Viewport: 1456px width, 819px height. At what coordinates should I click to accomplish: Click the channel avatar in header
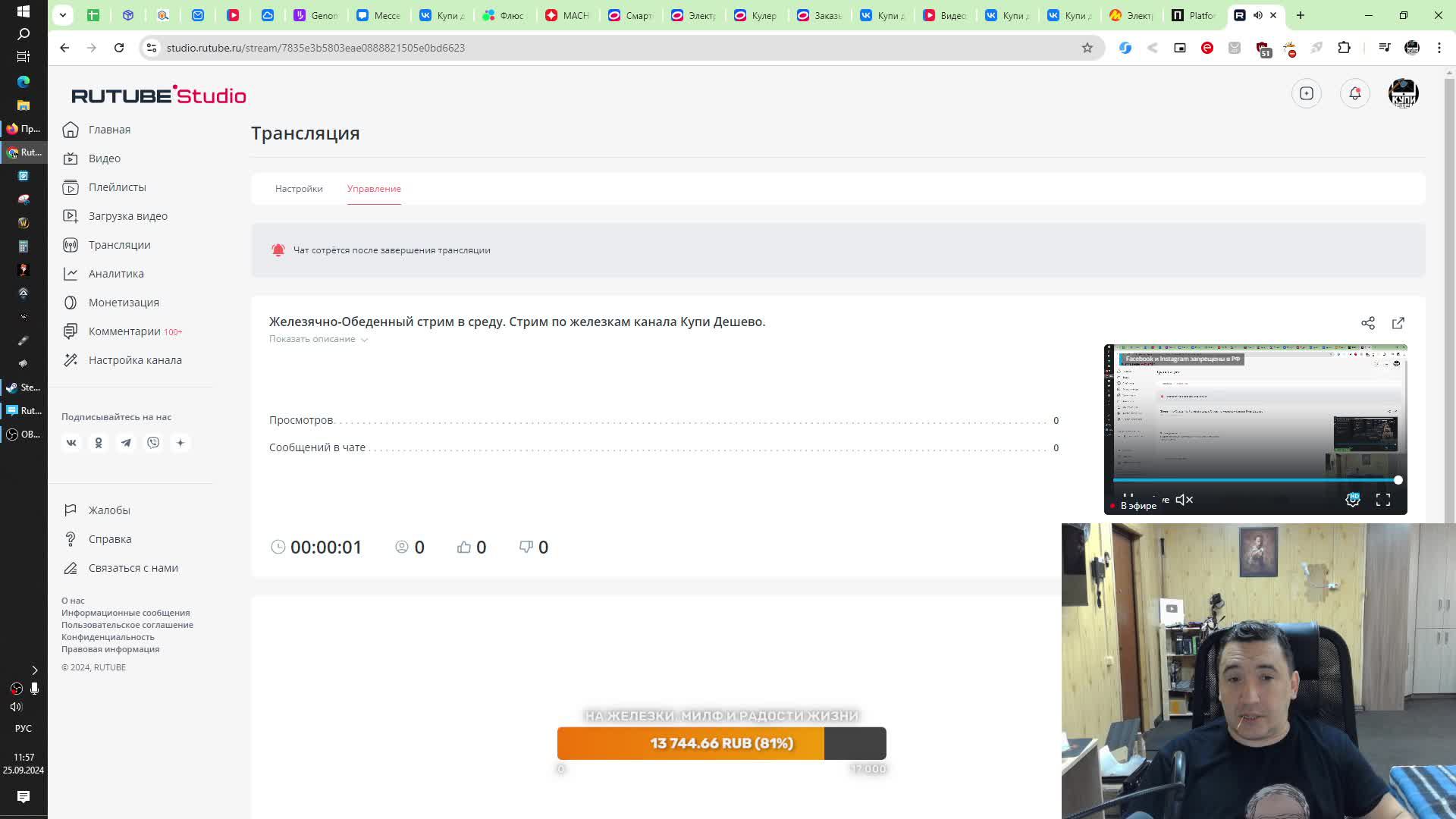1402,93
